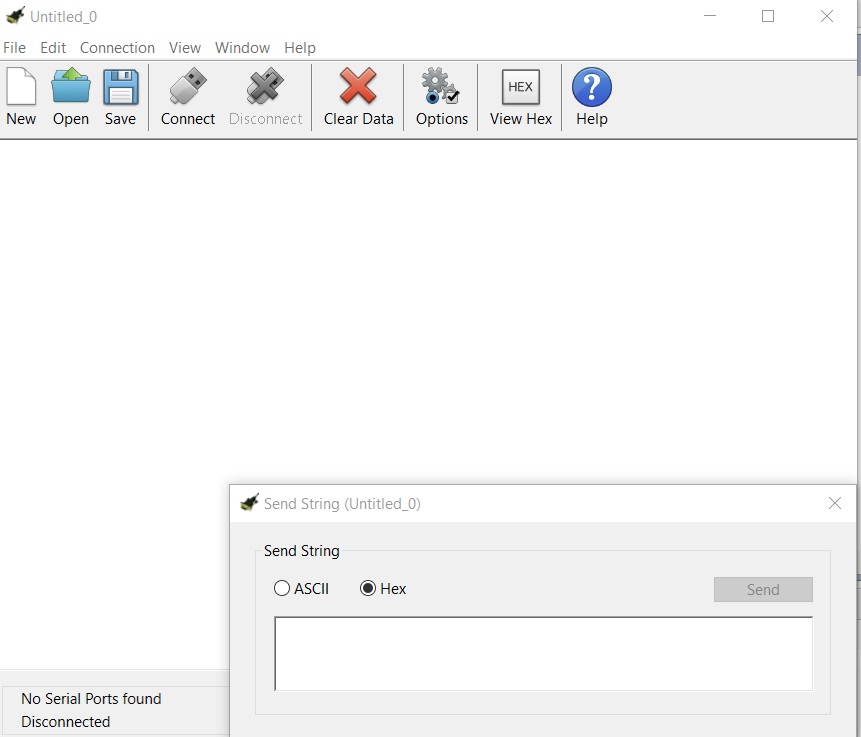Open the Edit menu

tap(53, 48)
